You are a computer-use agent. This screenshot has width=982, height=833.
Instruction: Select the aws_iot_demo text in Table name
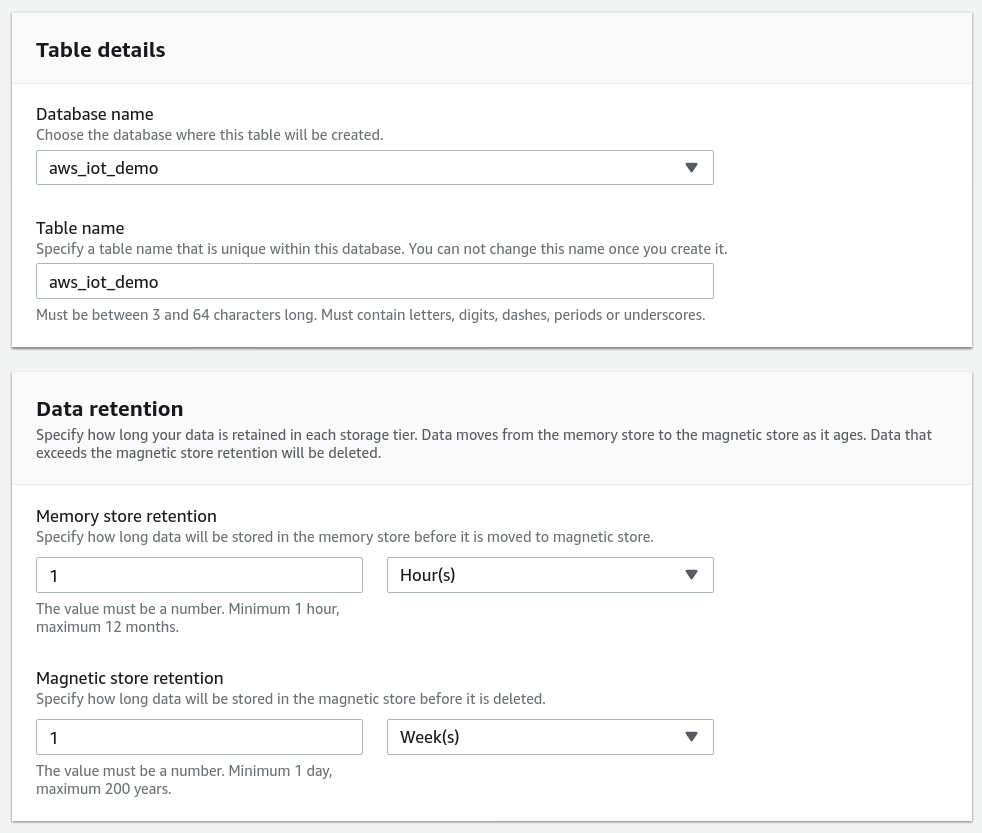(103, 281)
